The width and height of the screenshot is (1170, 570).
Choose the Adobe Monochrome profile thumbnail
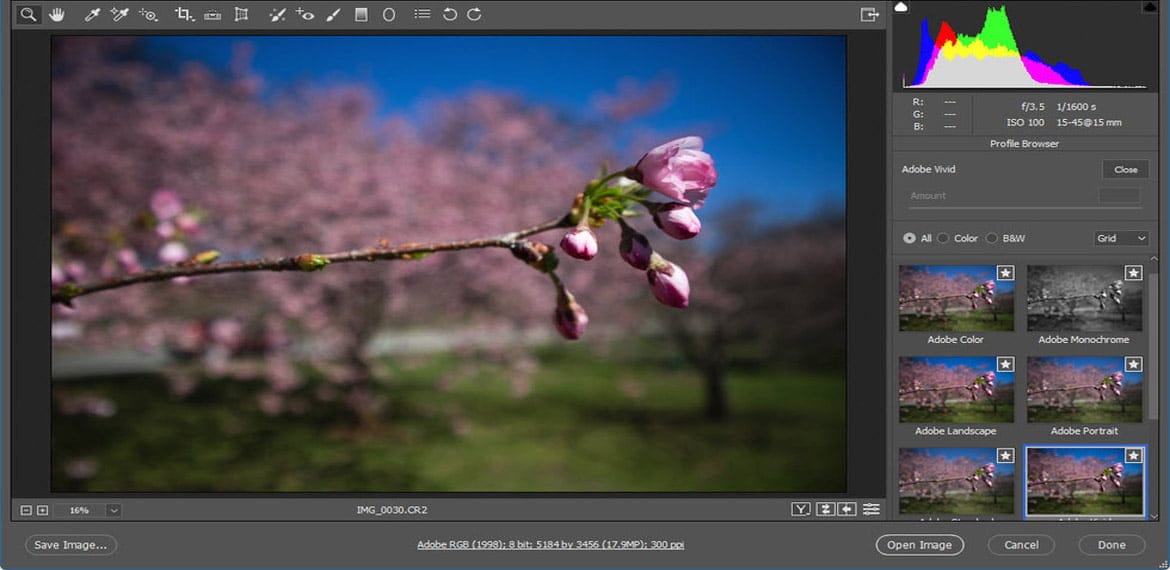pyautogui.click(x=1084, y=298)
